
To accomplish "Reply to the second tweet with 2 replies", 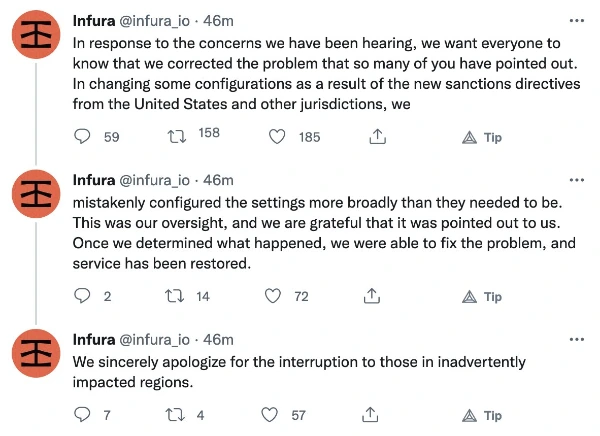I will [84, 296].
